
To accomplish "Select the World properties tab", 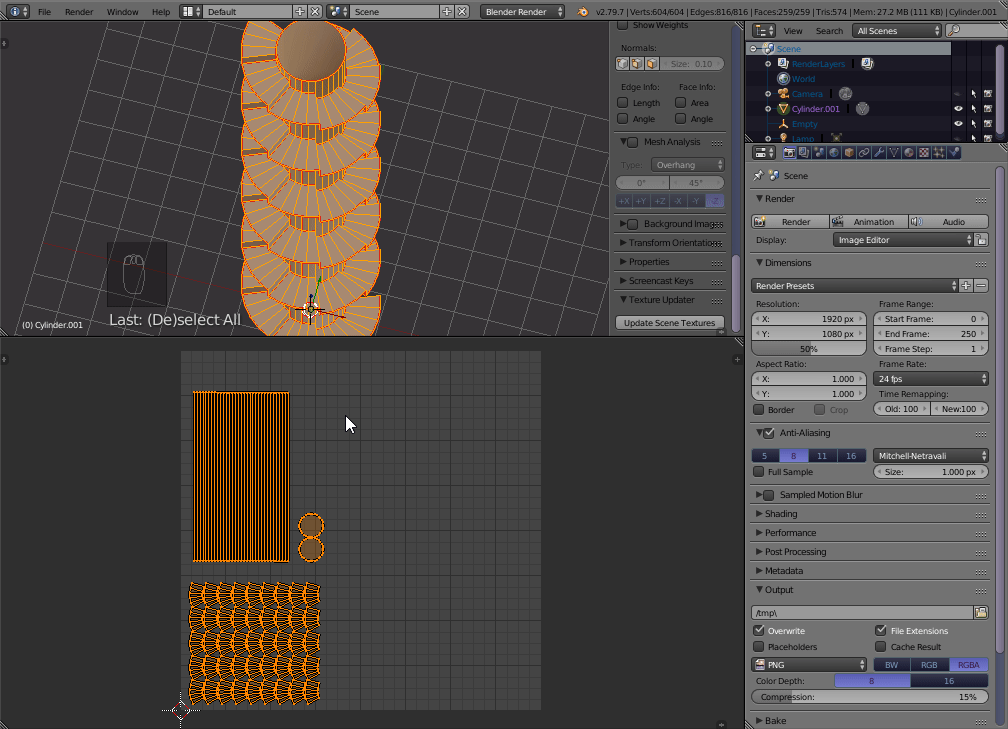I will pyautogui.click(x=834, y=152).
